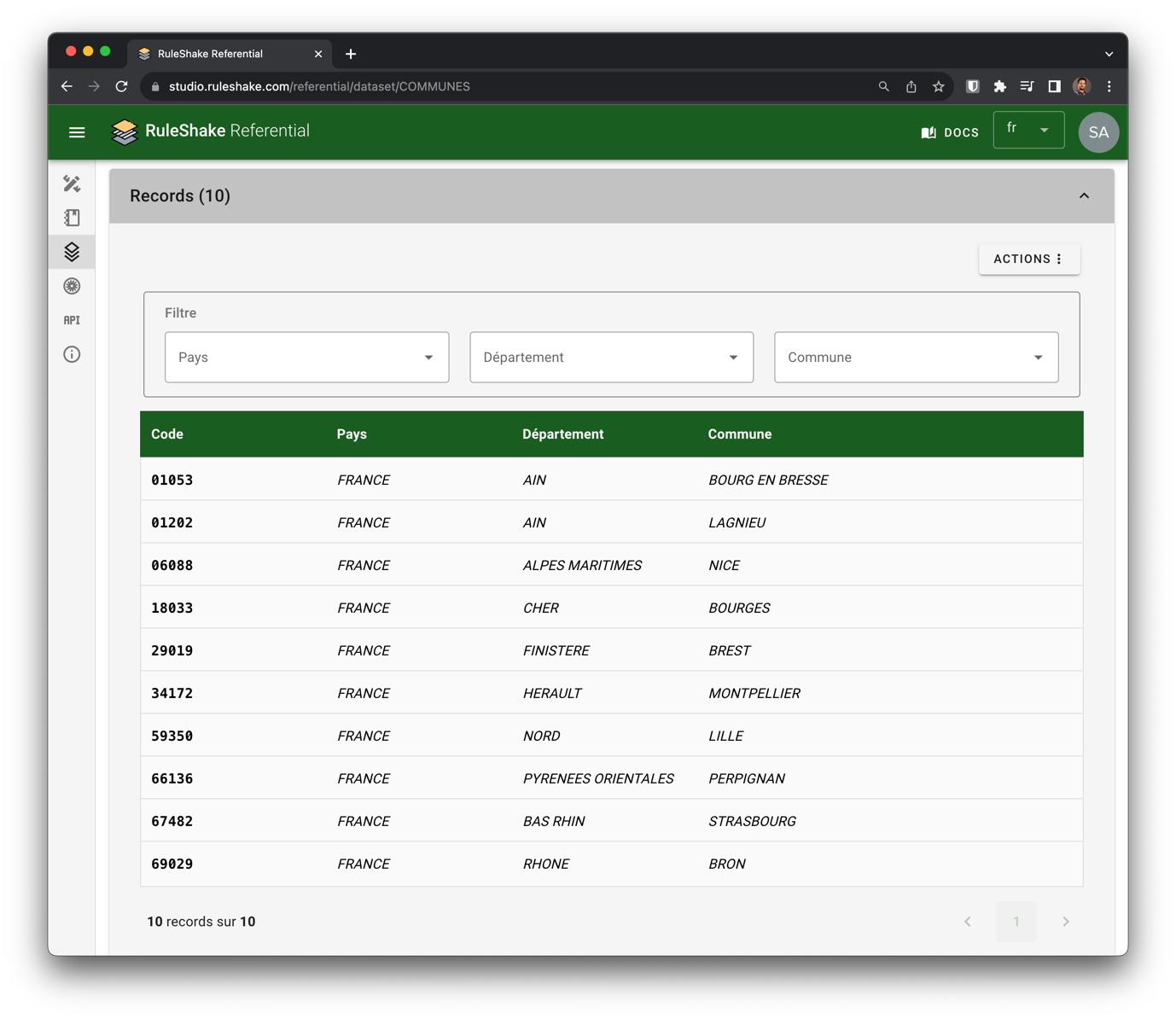Open the DOCS link
The width and height of the screenshot is (1176, 1019).
[950, 132]
